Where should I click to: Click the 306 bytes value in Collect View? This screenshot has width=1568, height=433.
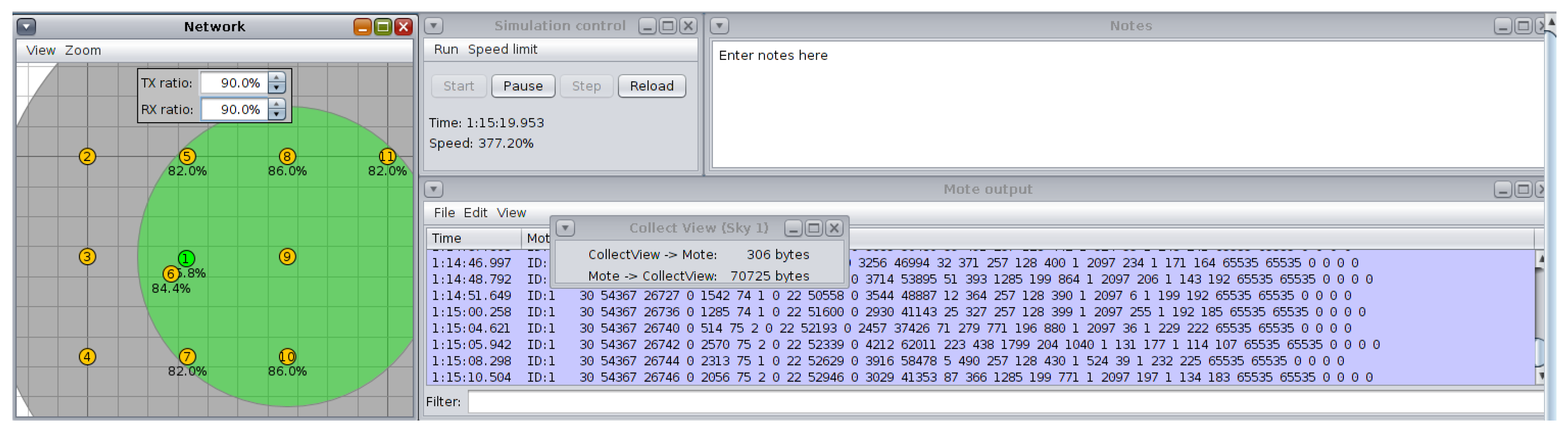pyautogui.click(x=778, y=255)
